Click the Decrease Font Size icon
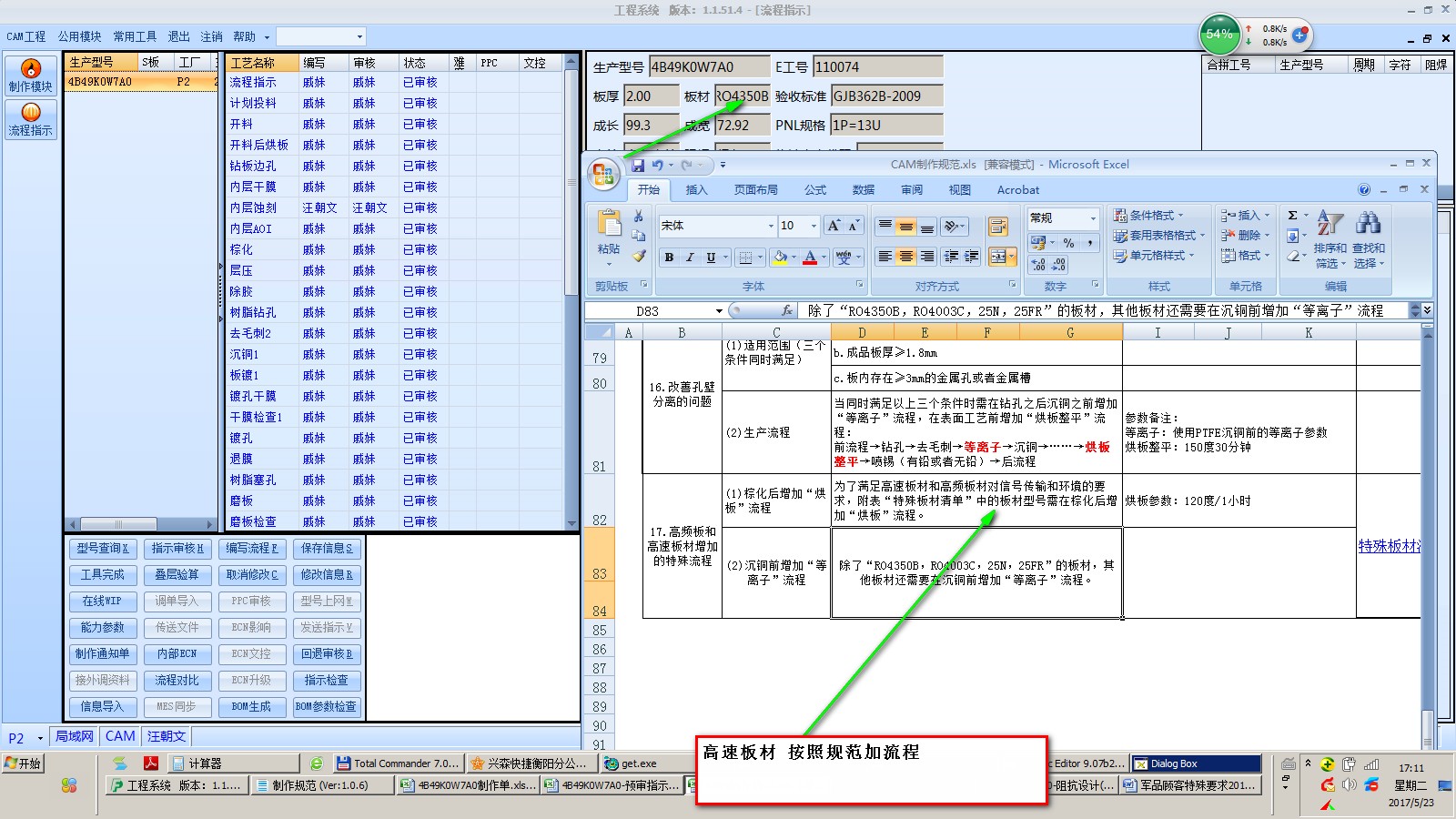Viewport: 1456px width, 819px height. tap(854, 226)
